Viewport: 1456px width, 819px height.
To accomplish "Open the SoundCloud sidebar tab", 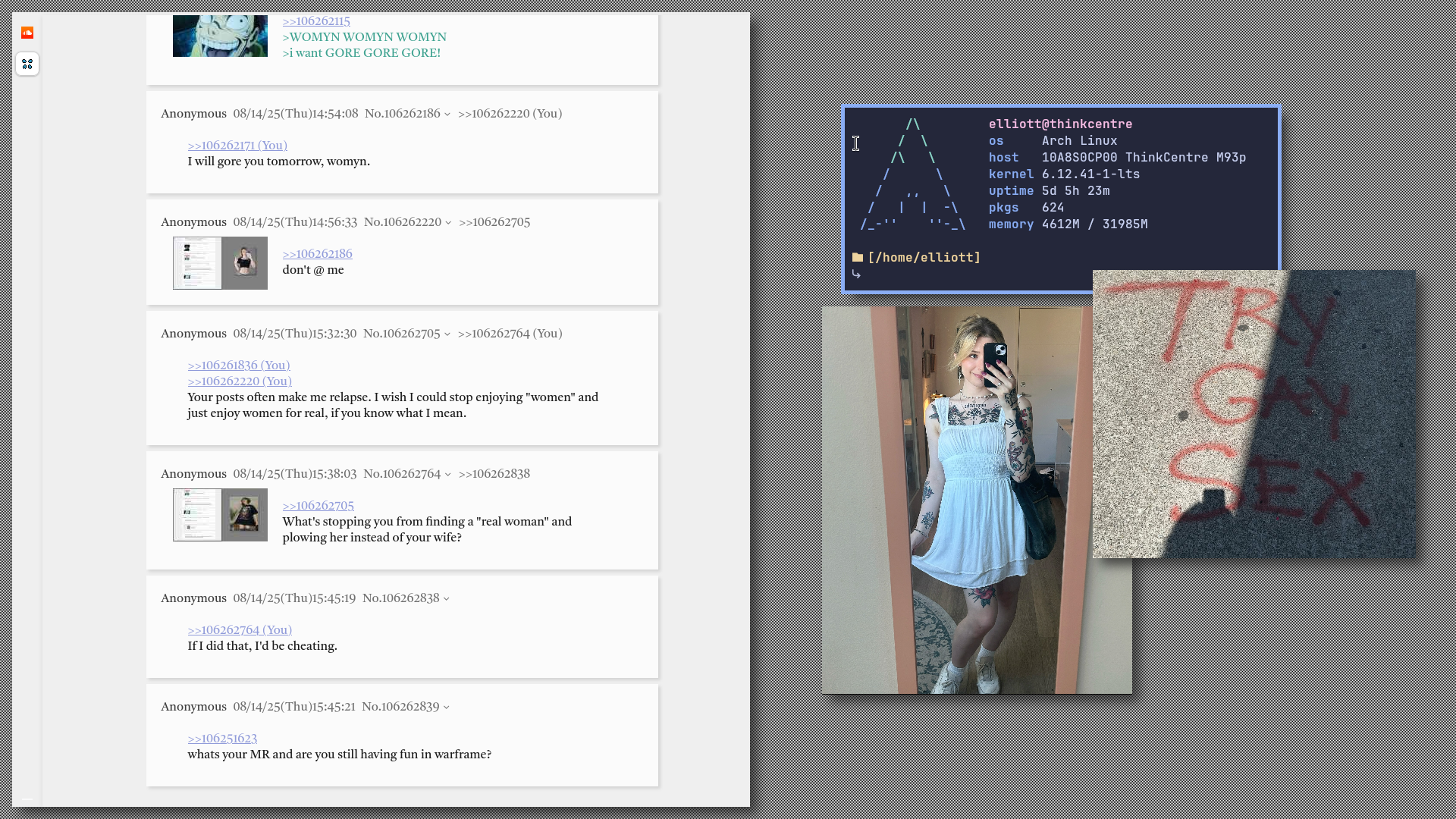I will (27, 33).
